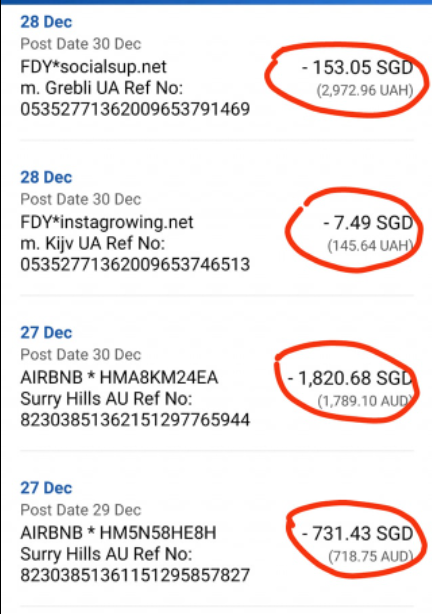Select the -731.43 SGD amount

pyautogui.click(x=357, y=534)
